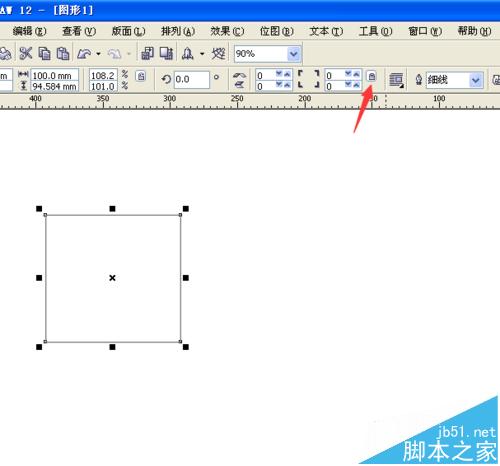Image resolution: width=500 pixels, height=466 pixels.
Task: Open the Redo history dropdown arrow
Action: 129,54
